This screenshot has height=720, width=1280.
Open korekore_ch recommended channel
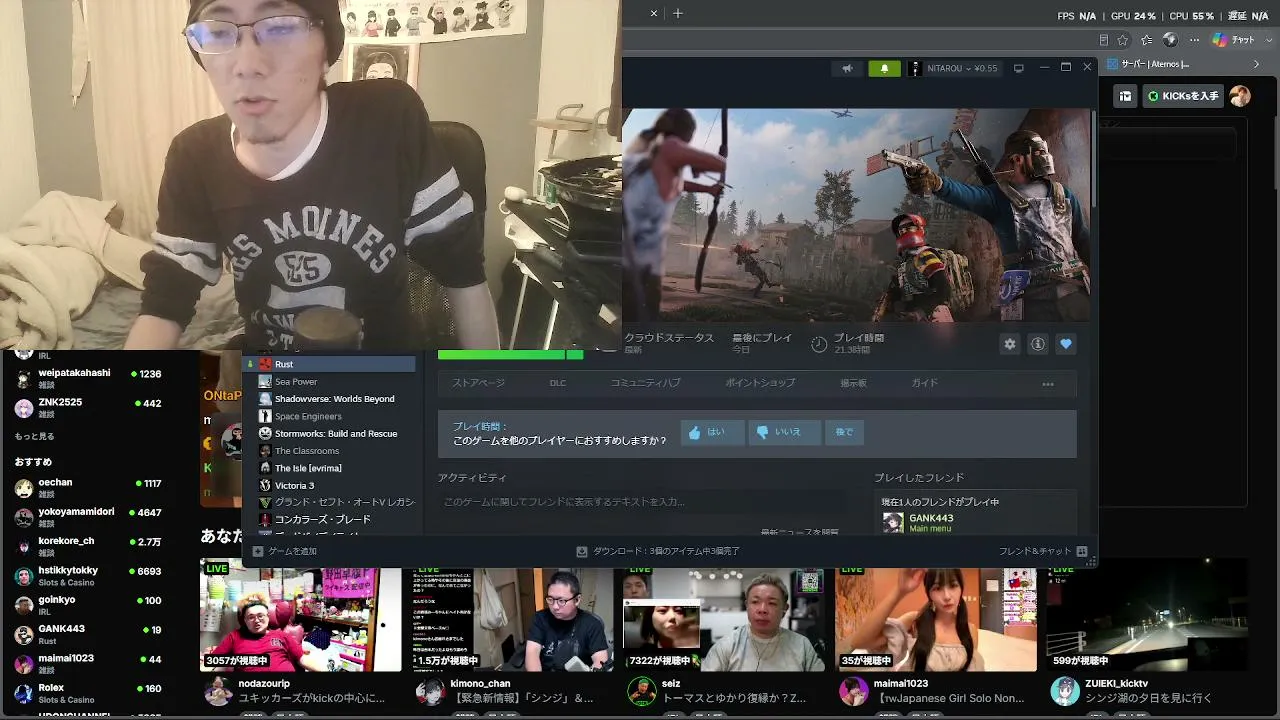87,546
